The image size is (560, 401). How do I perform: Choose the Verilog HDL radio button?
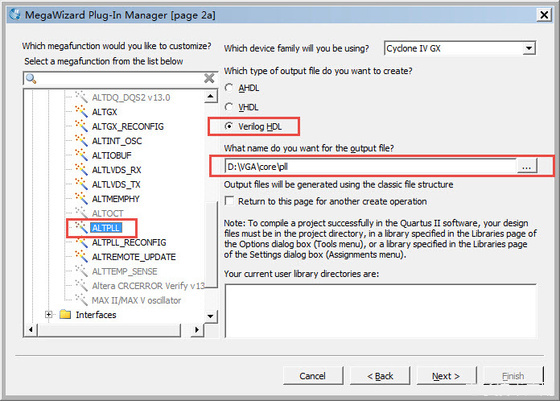pos(229,126)
